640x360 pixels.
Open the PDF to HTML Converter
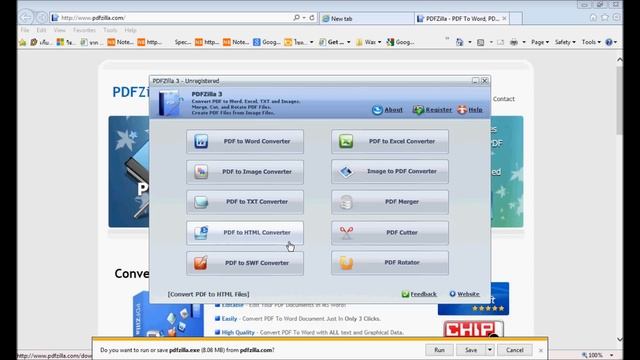[x=245, y=233]
